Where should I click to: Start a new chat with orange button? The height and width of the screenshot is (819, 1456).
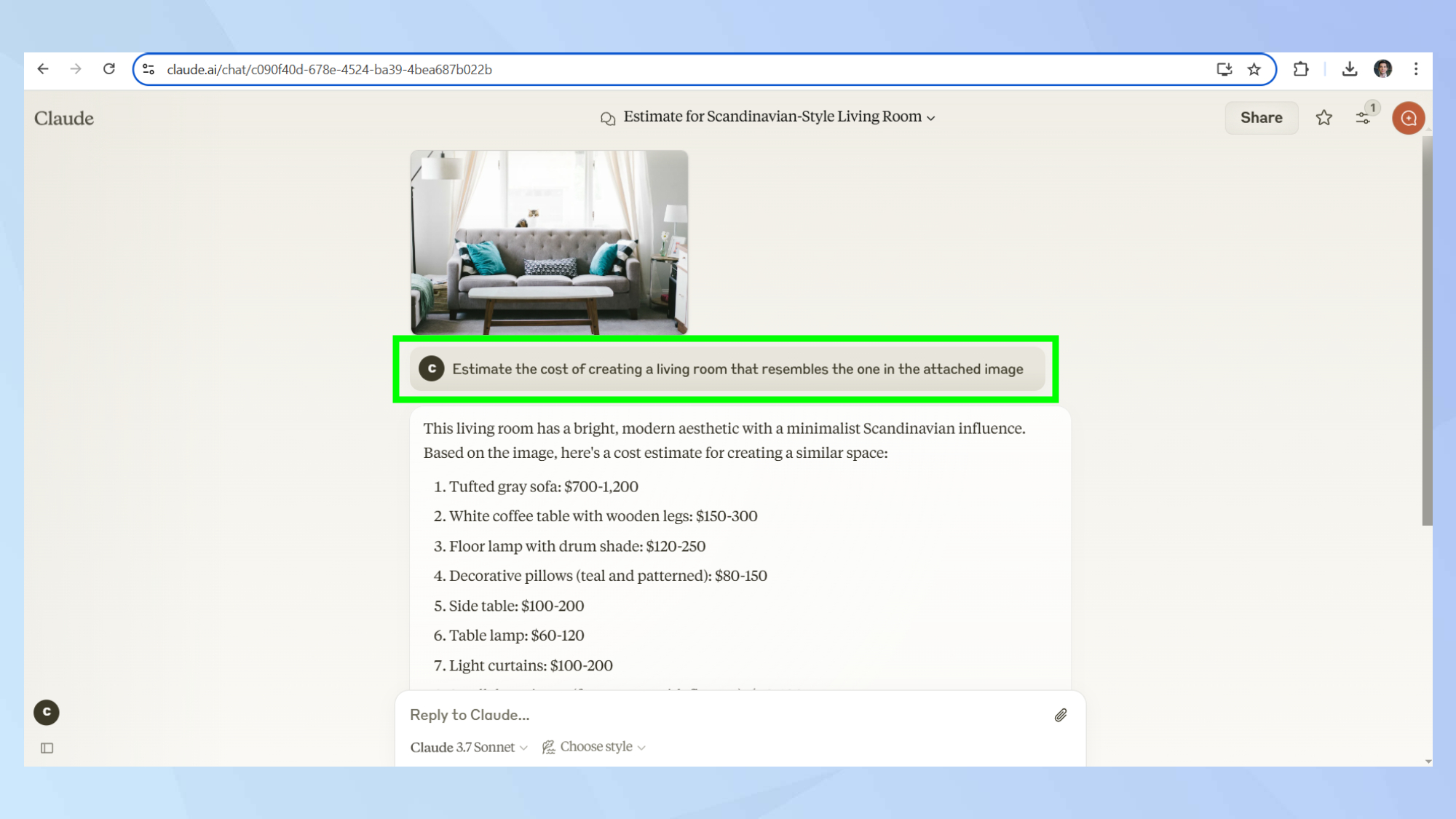(x=1408, y=118)
